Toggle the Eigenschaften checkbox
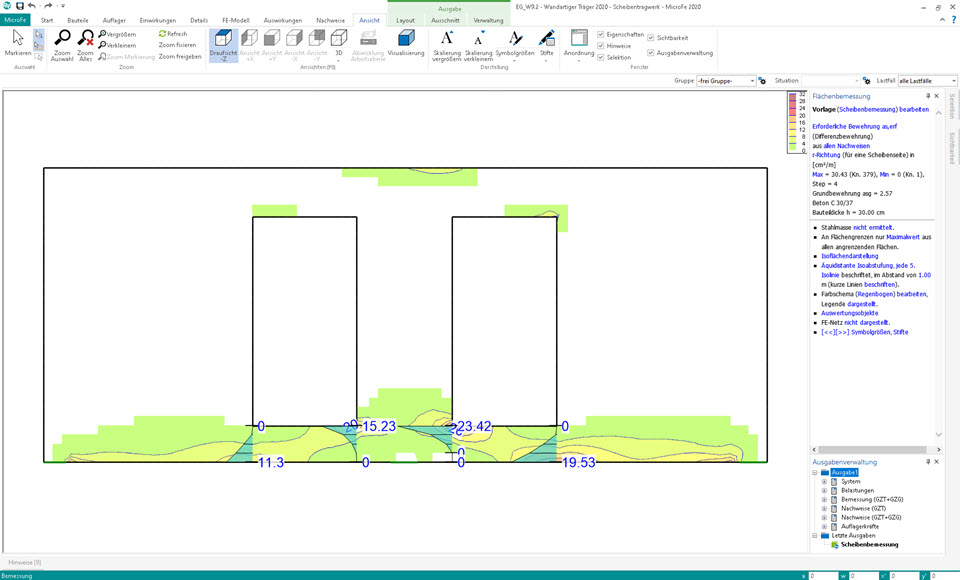960x580 pixels. click(x=600, y=34)
